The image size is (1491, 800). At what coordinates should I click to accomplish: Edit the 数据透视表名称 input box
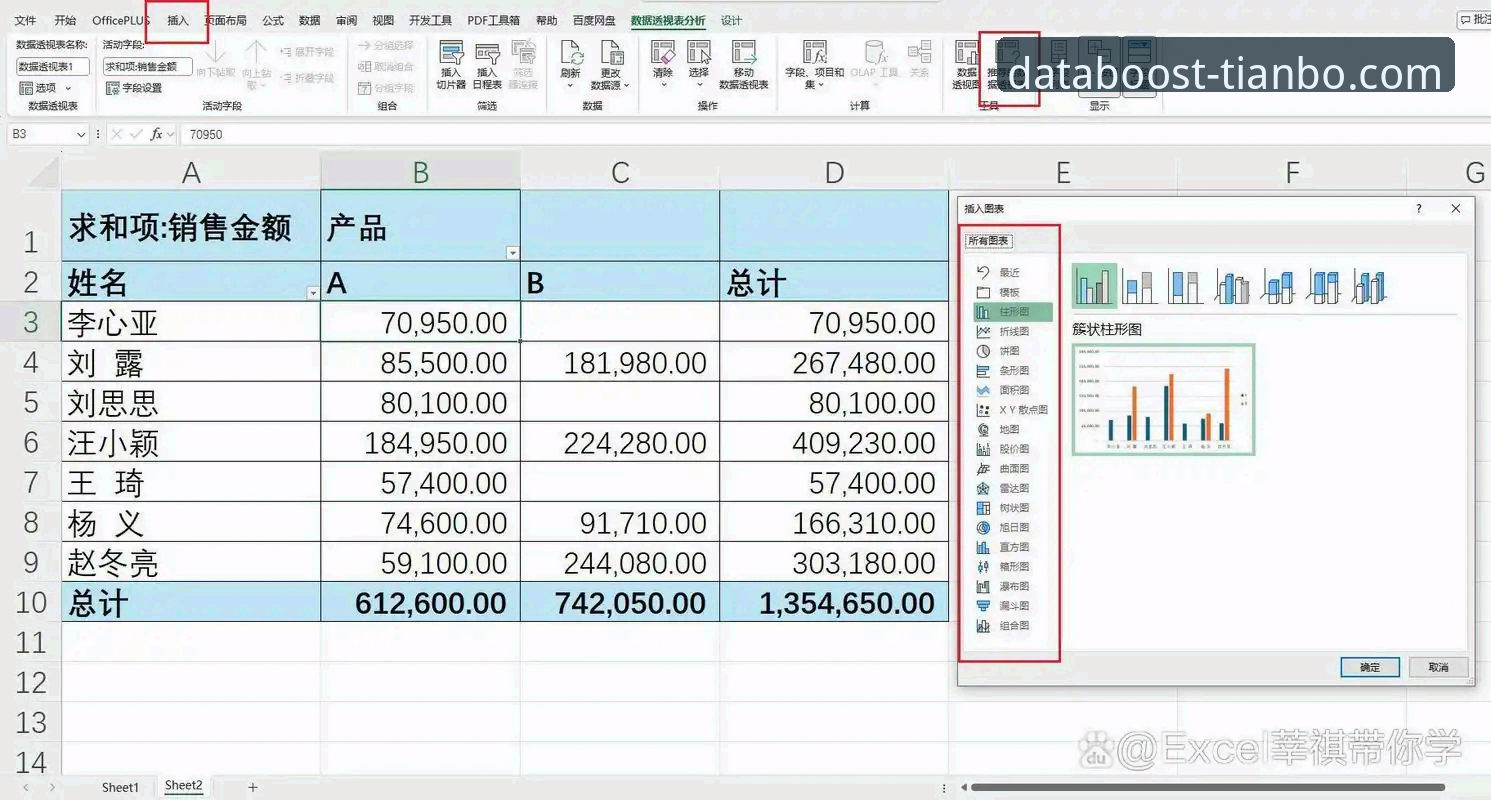pos(53,66)
